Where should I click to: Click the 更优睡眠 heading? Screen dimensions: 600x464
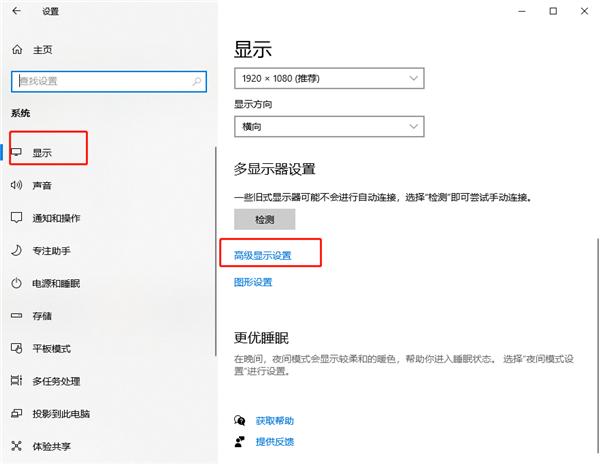pyautogui.click(x=261, y=338)
